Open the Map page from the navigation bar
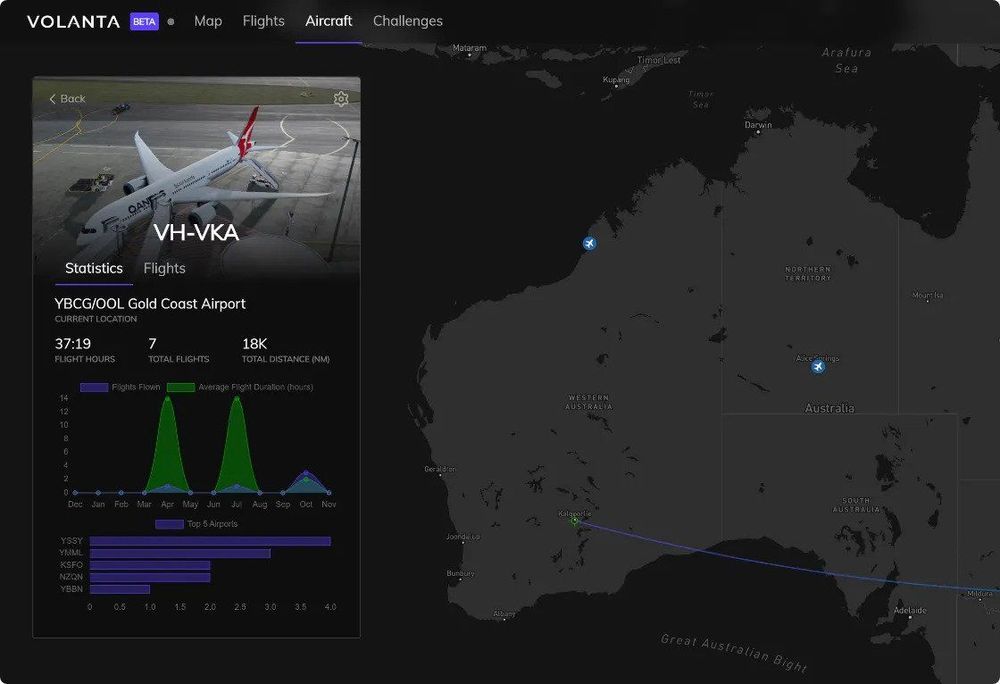The width and height of the screenshot is (1000, 684). tap(208, 20)
